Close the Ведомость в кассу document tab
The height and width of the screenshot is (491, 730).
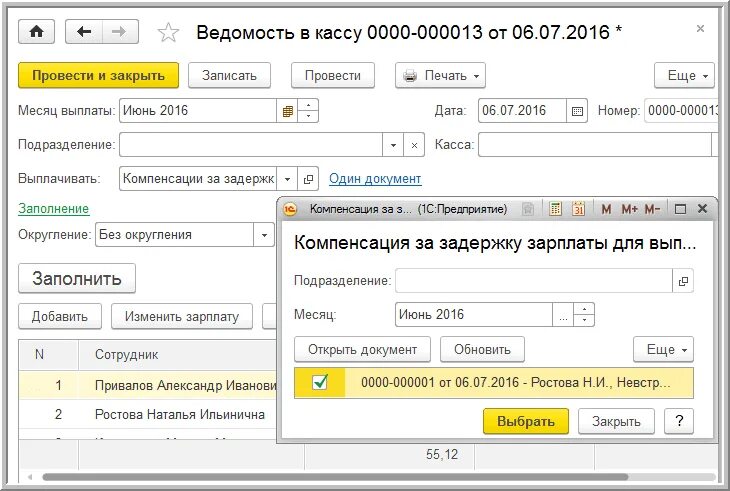pyautogui.click(x=700, y=29)
